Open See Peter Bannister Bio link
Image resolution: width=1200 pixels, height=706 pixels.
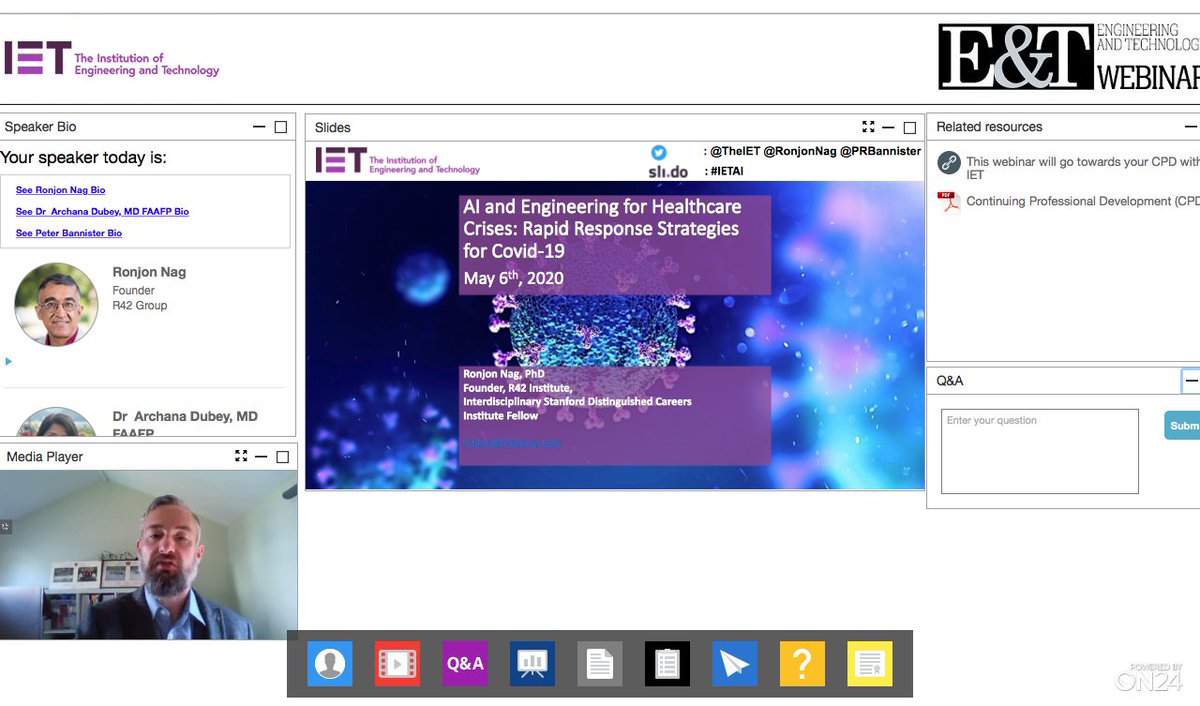coord(69,233)
